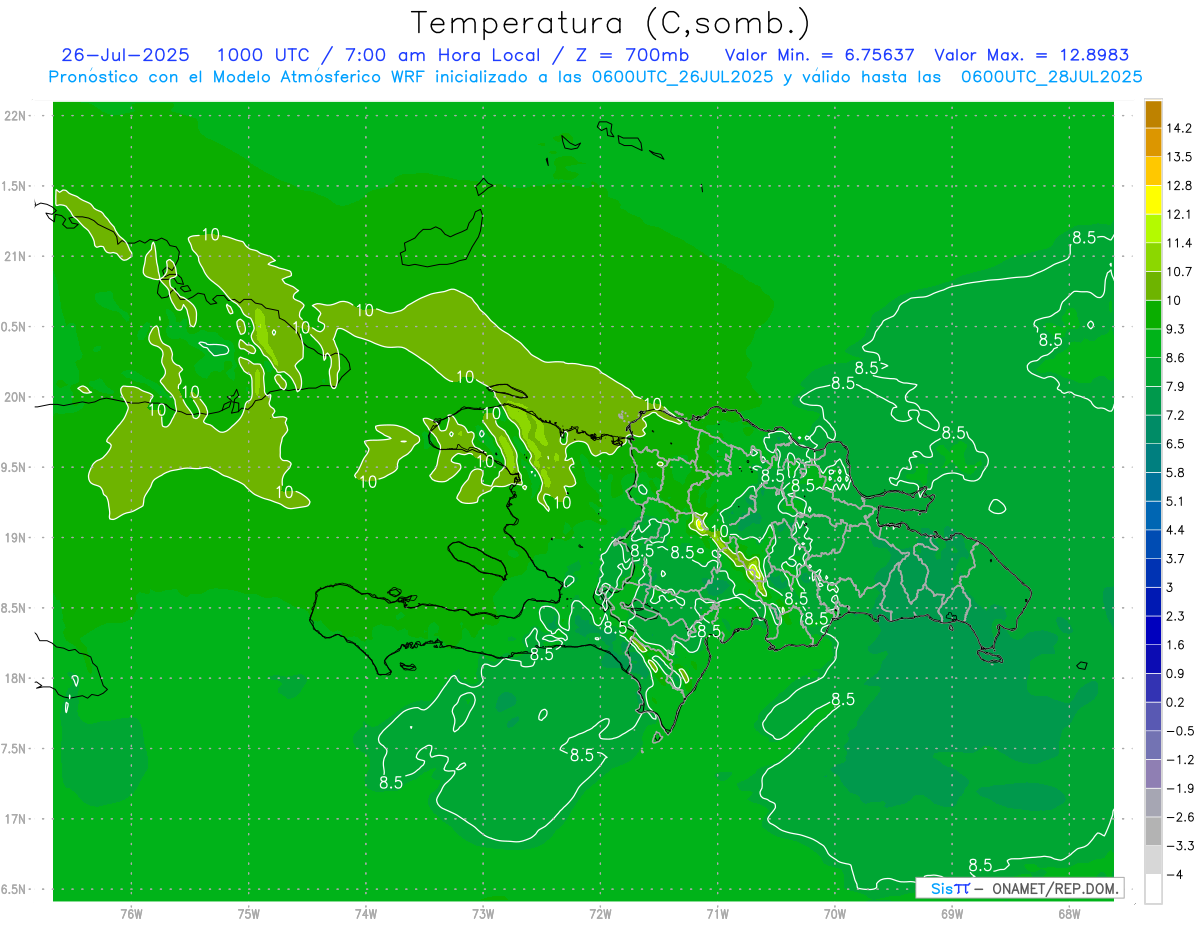1200x927 pixels.
Task: Click the 76W longitude axis label
Action: (x=131, y=914)
